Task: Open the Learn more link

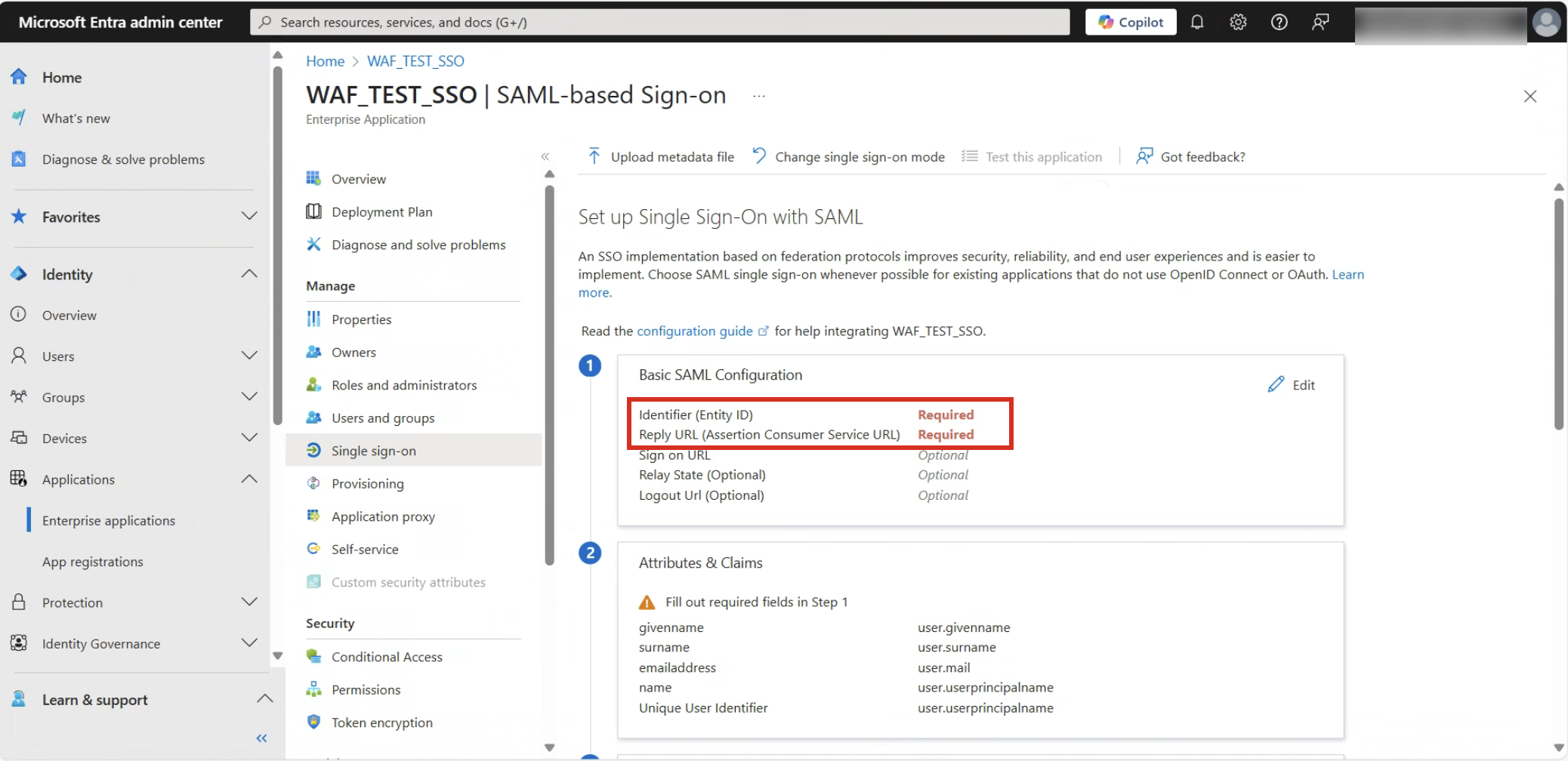Action: point(1348,275)
